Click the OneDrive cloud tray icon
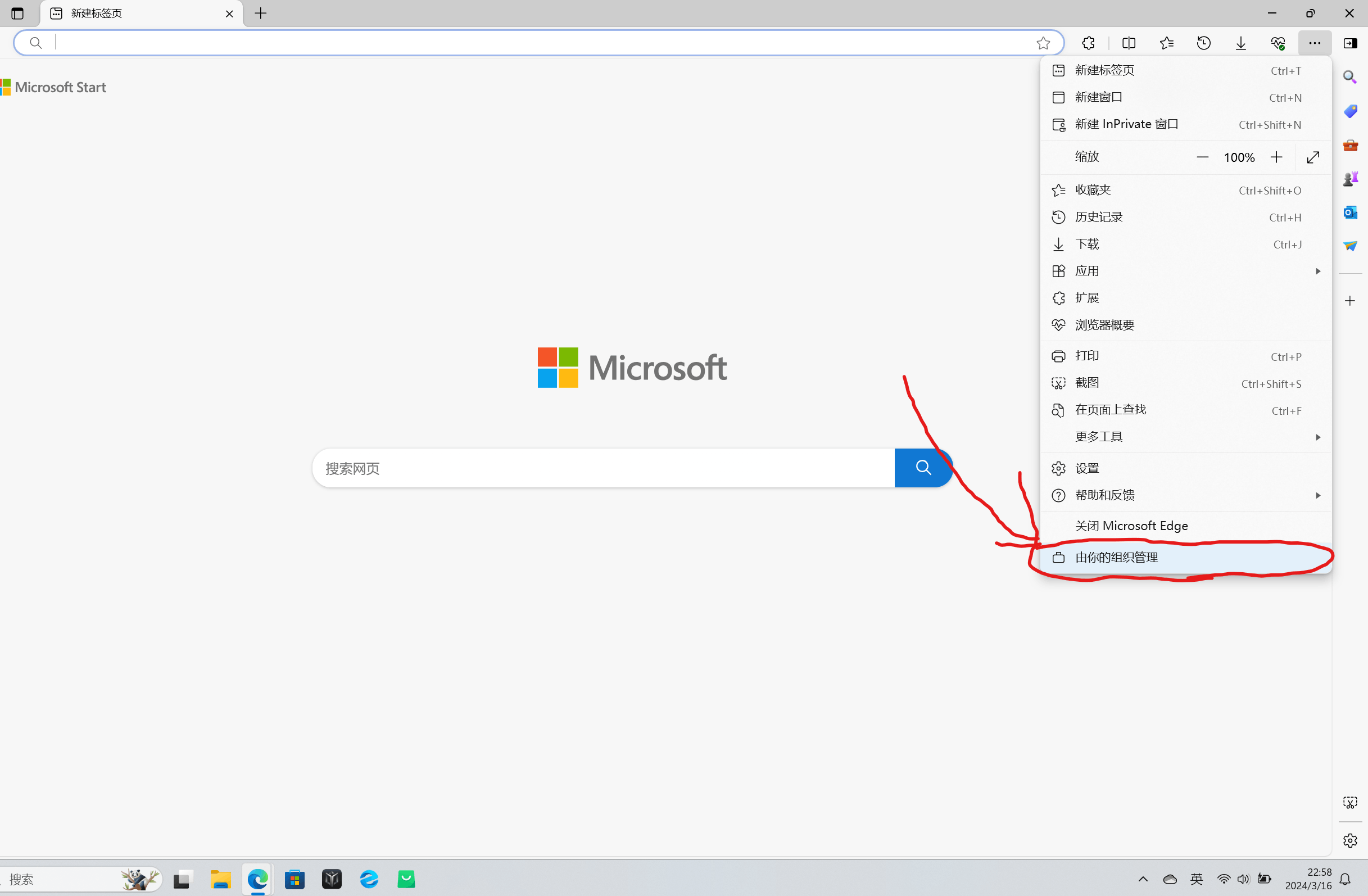1368x896 pixels. tap(1170, 879)
